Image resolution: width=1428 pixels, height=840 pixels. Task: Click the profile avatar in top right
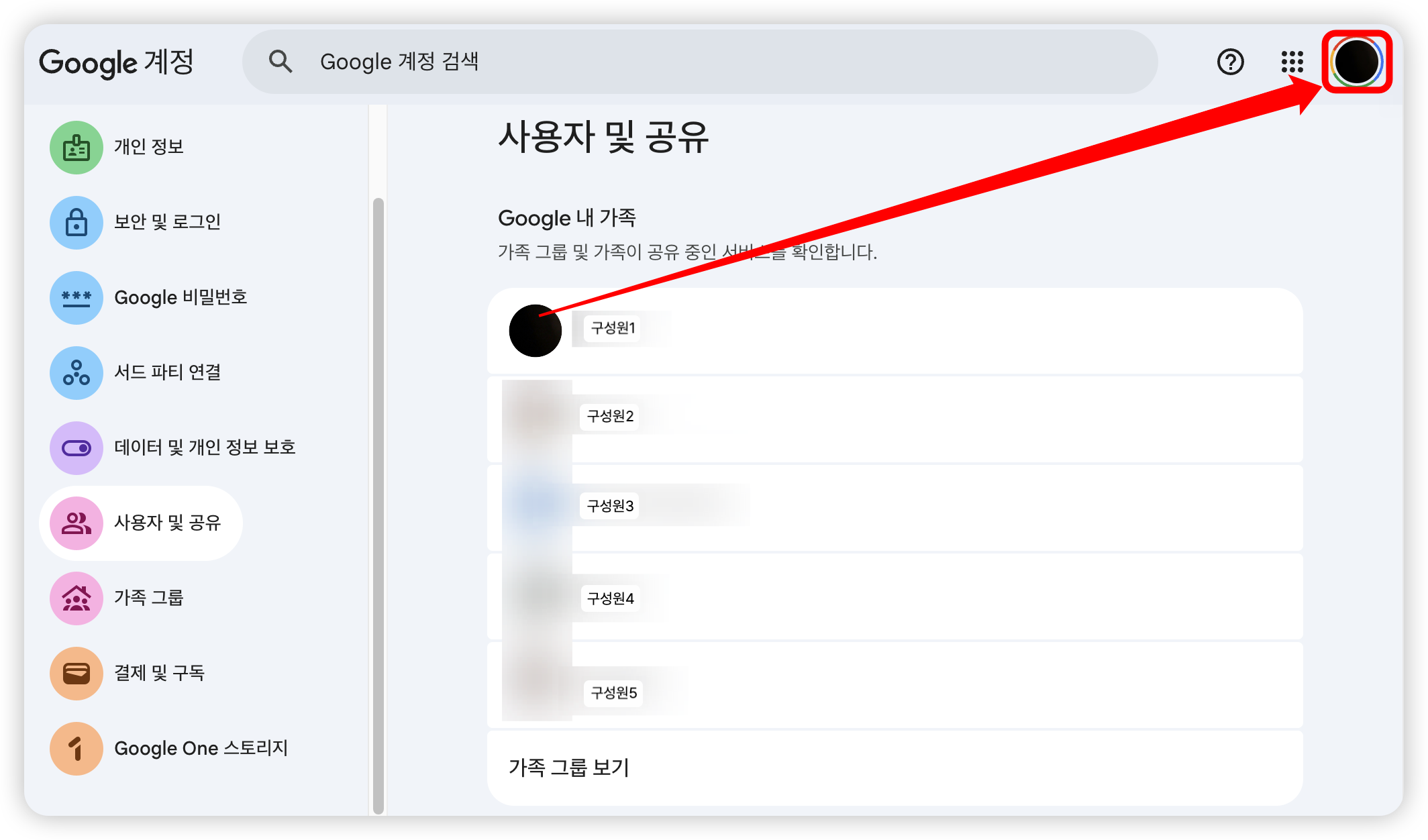pyautogui.click(x=1356, y=62)
